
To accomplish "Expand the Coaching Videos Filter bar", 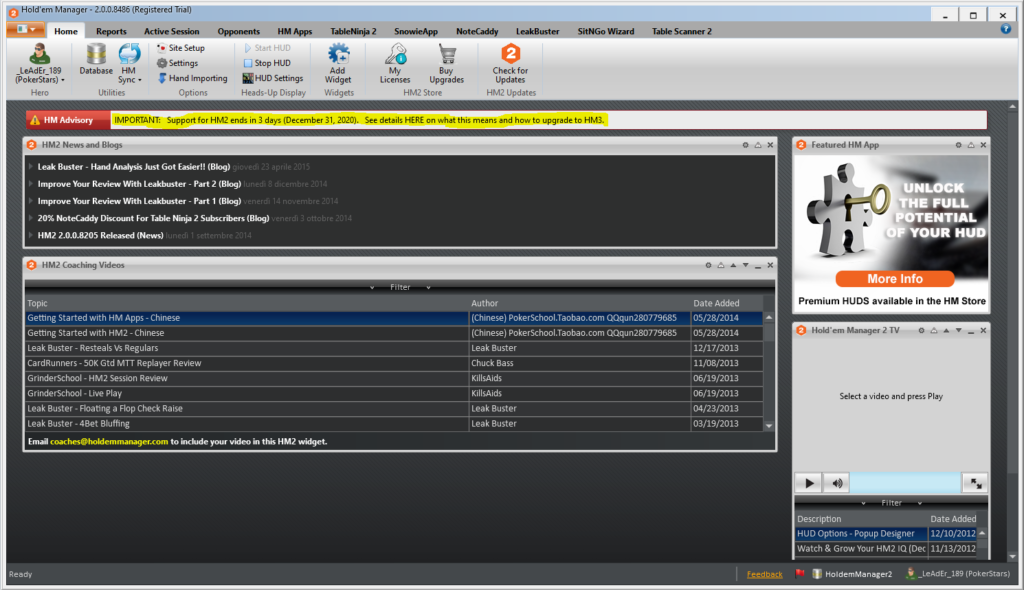I will coord(400,287).
